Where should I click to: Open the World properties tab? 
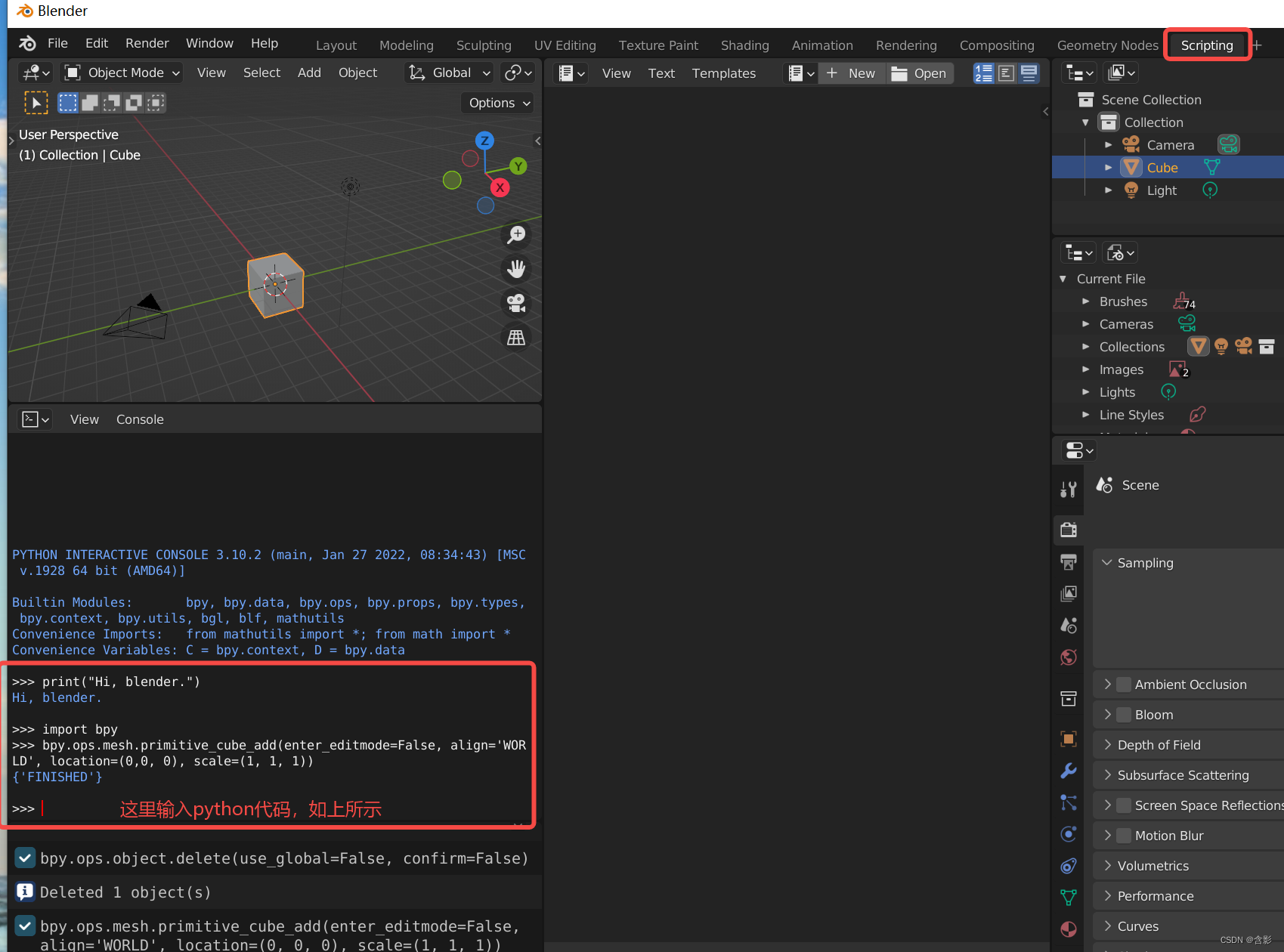coord(1068,657)
